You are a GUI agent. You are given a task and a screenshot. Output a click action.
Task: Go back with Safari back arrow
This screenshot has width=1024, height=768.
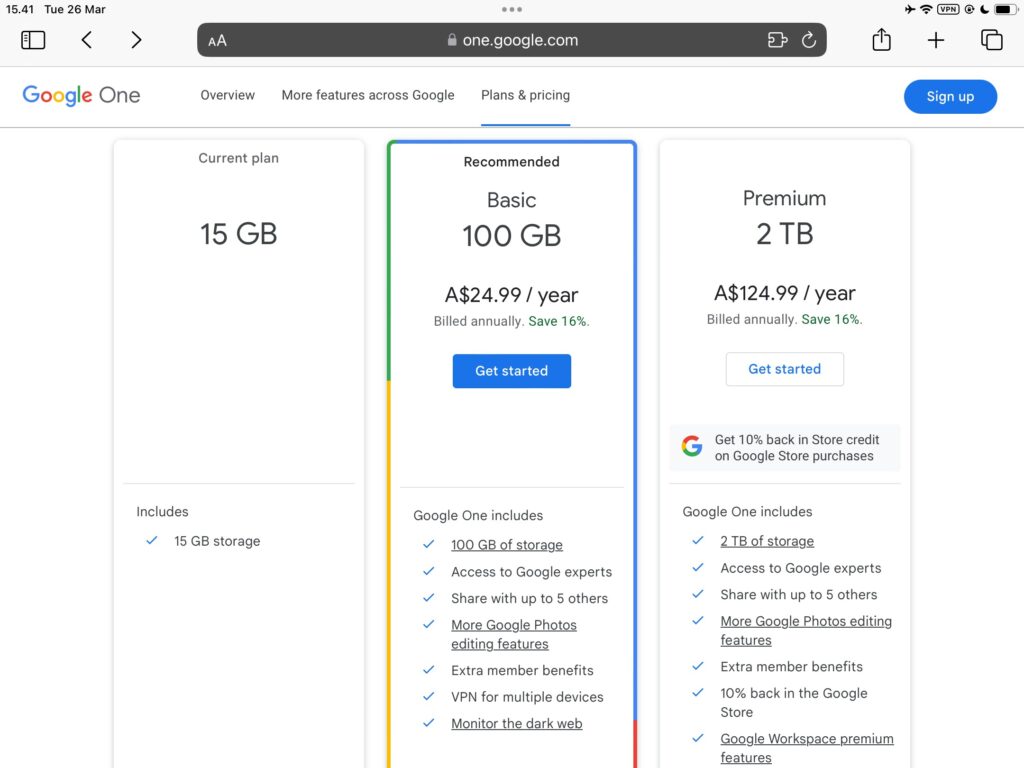[86, 40]
